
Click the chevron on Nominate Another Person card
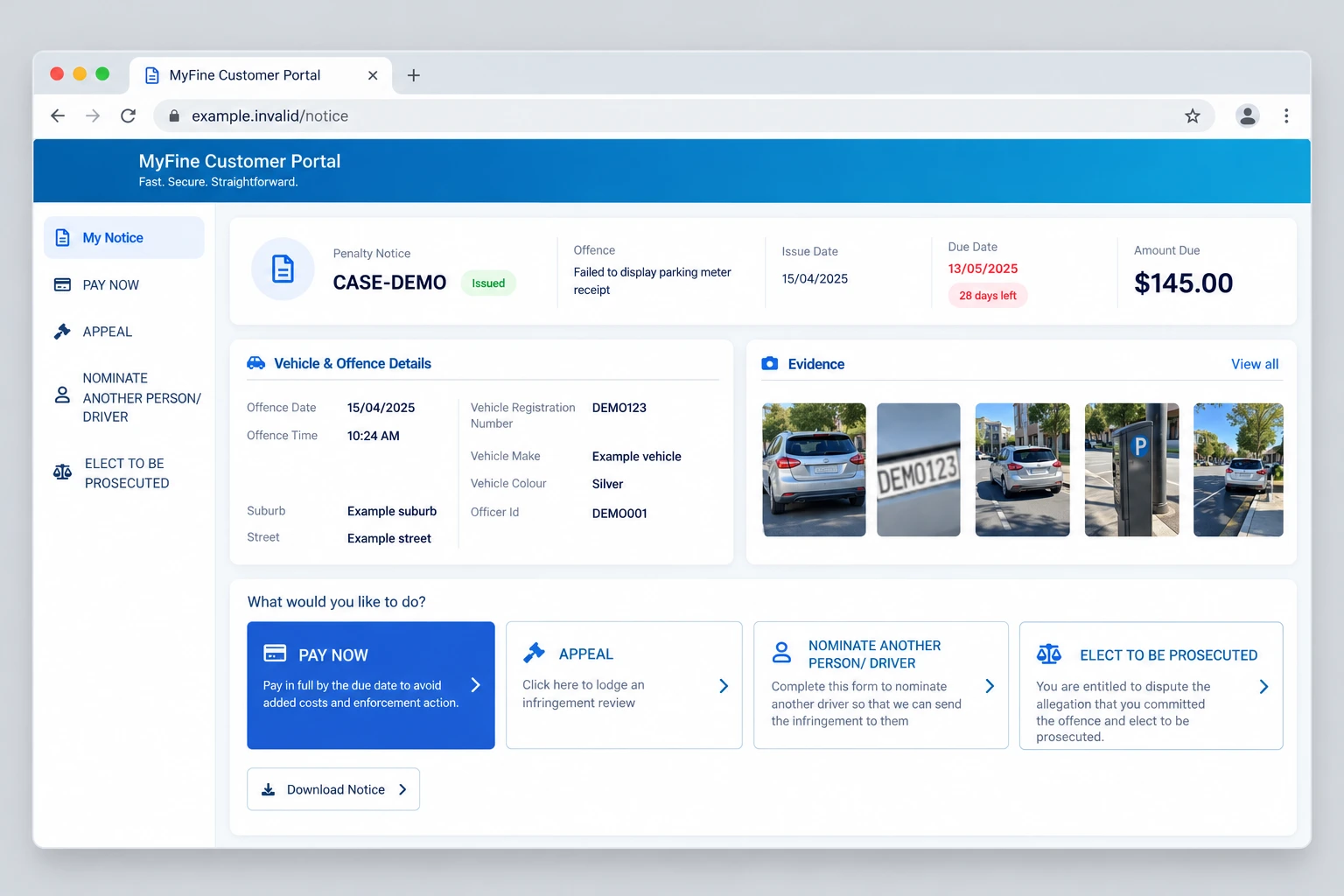[990, 686]
